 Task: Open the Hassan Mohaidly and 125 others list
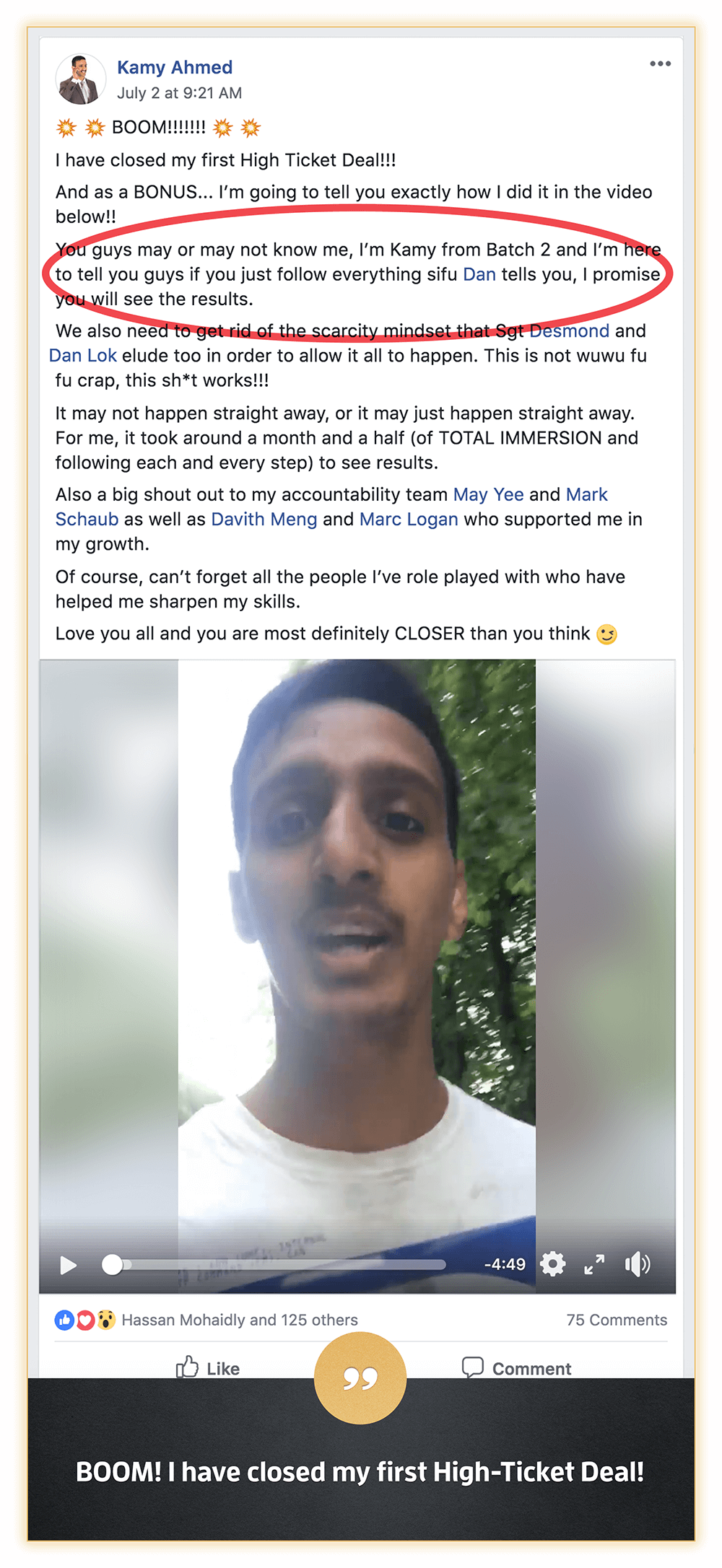coord(240,1320)
